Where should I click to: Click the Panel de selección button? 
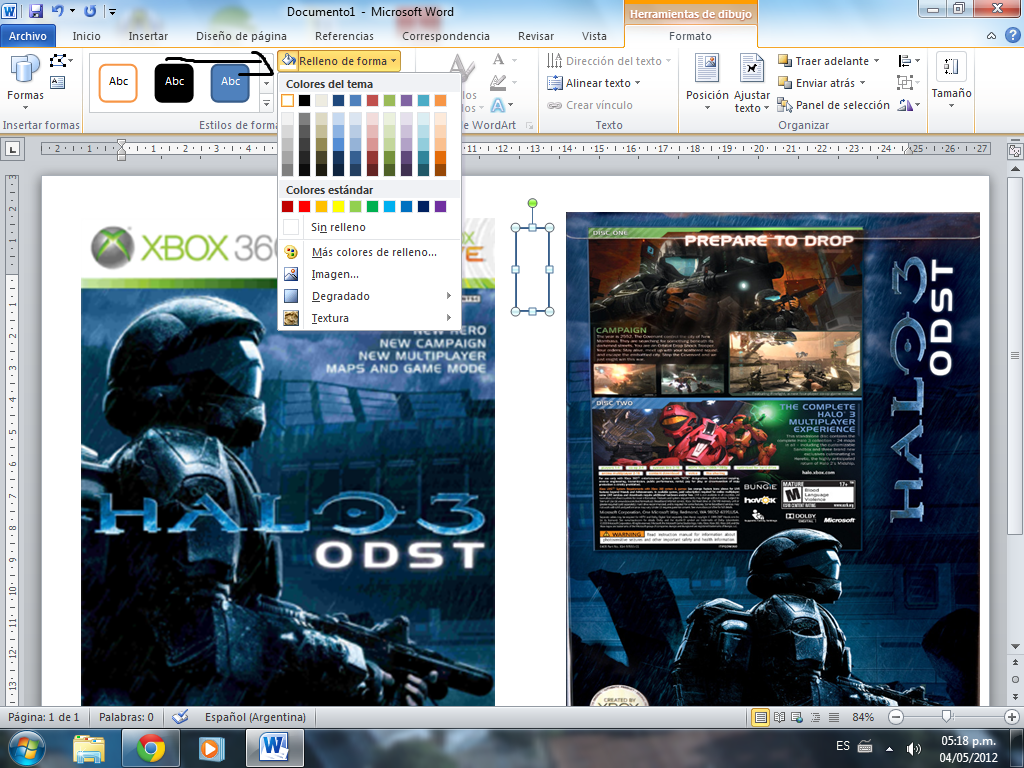point(833,105)
